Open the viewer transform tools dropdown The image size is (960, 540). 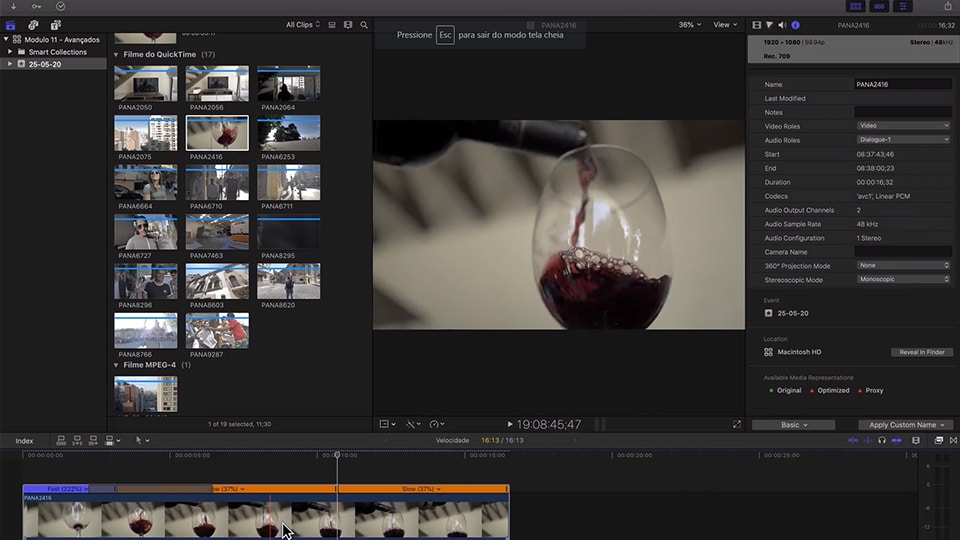click(387, 424)
